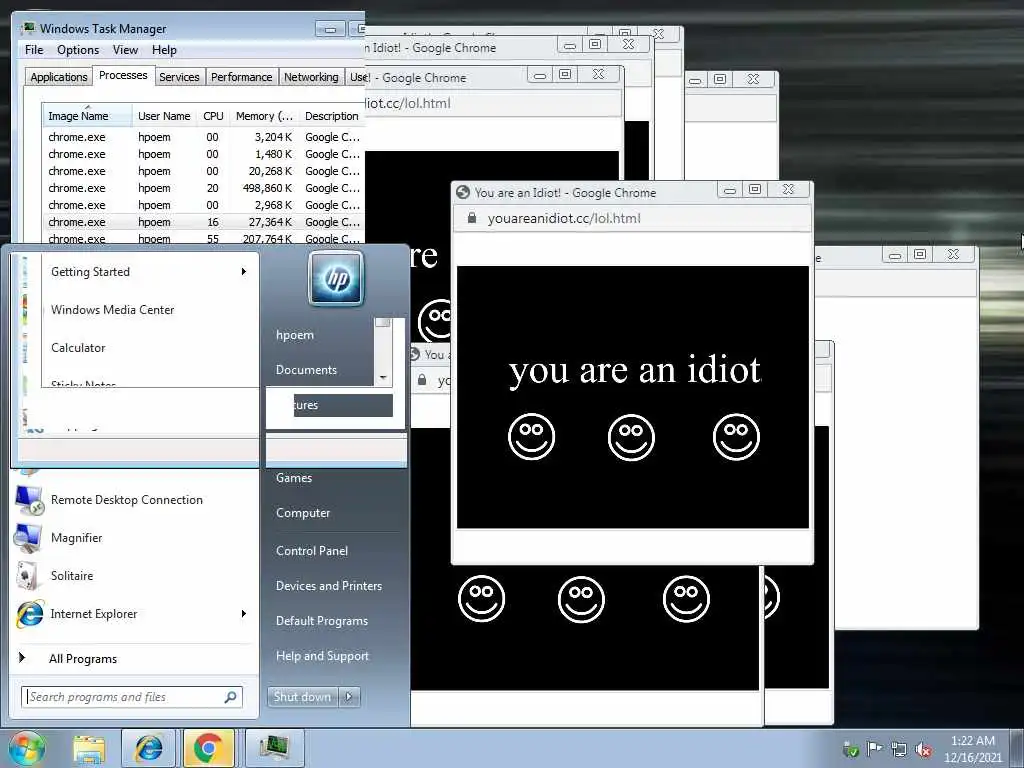
Task: Open Devices and Printers
Action: point(328,586)
